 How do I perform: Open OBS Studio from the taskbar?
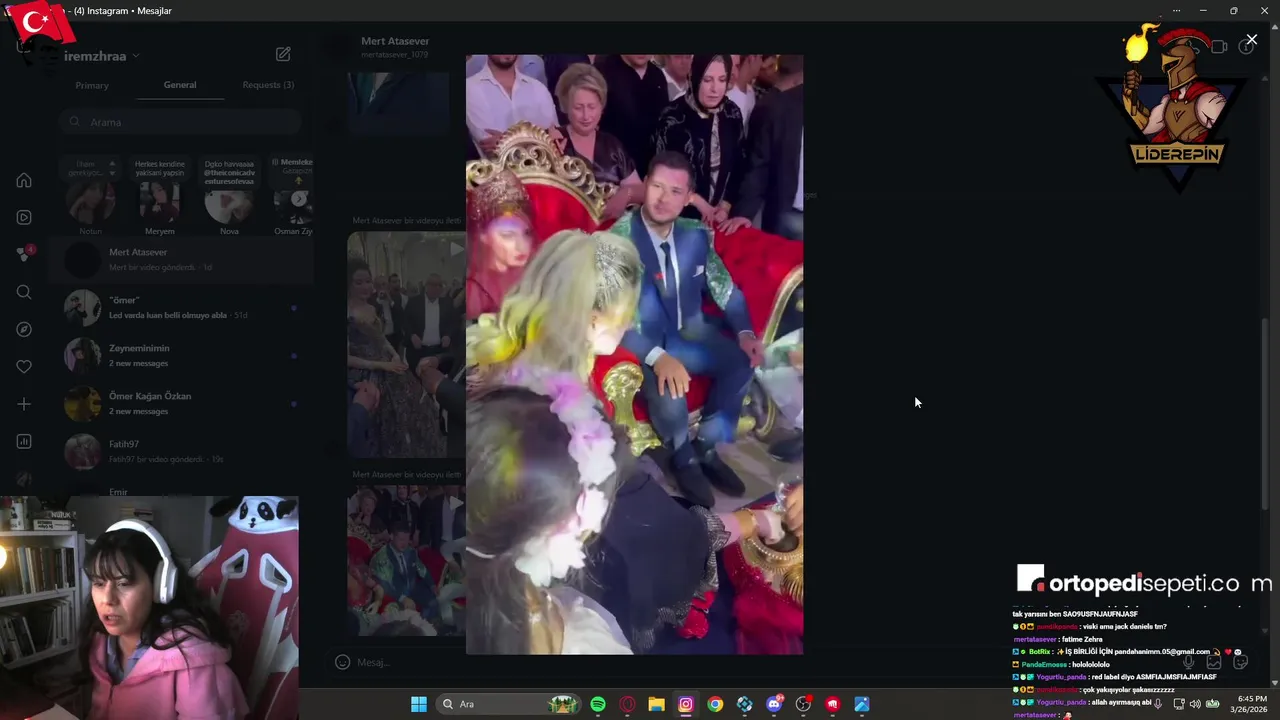[x=803, y=704]
